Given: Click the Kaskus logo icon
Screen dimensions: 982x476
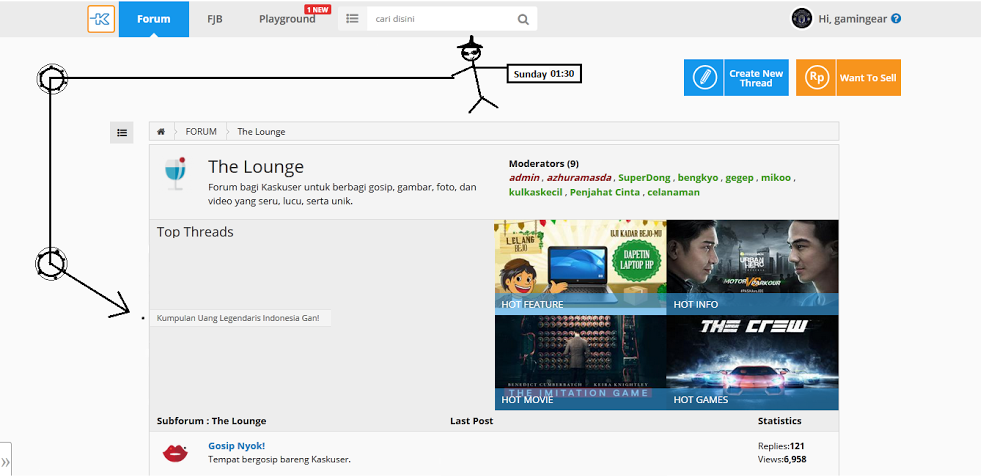Looking at the screenshot, I should (101, 19).
